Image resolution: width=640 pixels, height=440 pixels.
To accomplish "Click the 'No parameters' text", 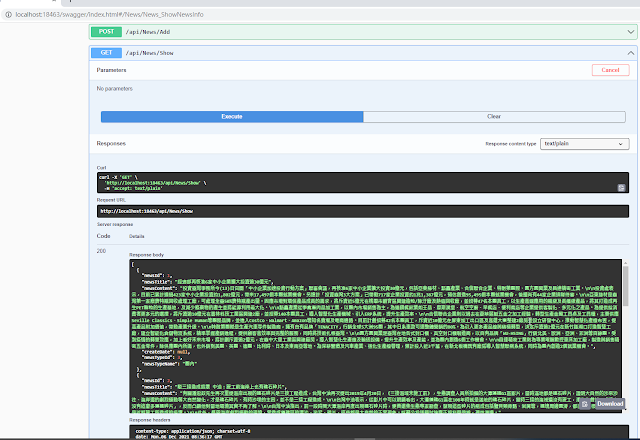I will pyautogui.click(x=115, y=89).
